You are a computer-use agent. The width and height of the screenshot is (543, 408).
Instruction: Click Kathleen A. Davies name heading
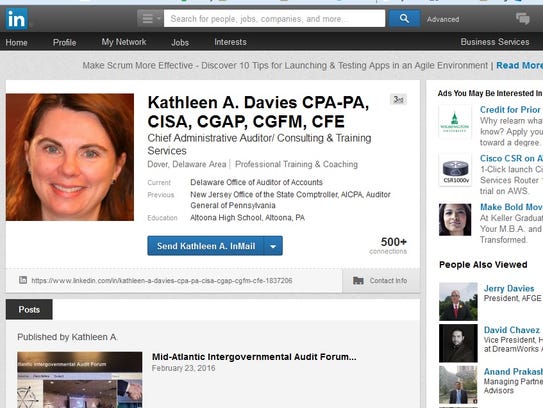click(x=258, y=112)
